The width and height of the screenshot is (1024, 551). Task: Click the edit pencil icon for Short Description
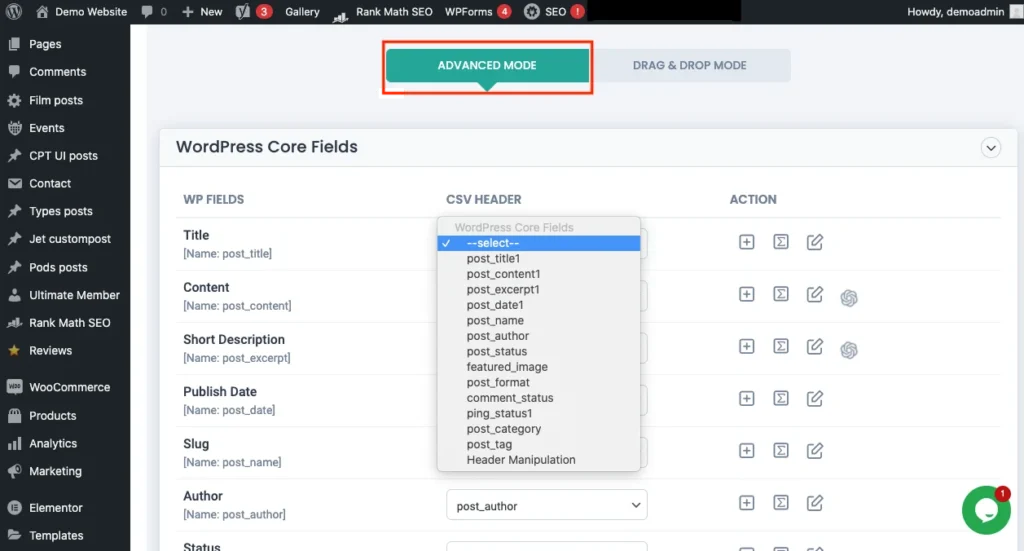[815, 346]
